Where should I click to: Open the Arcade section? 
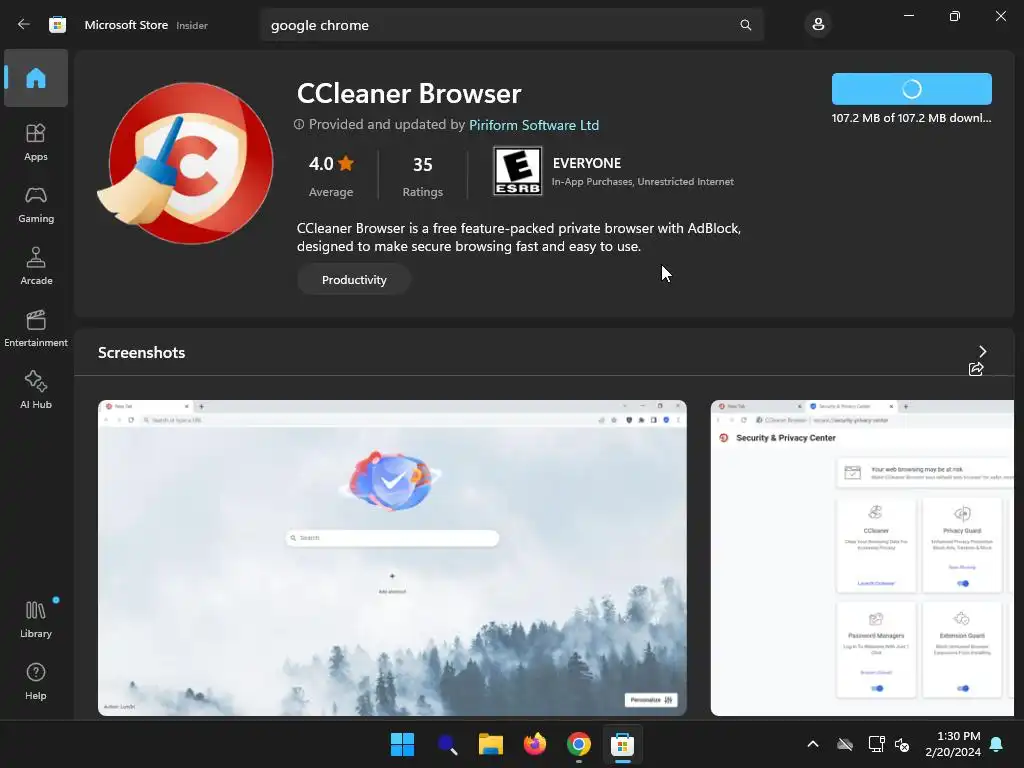pos(36,266)
